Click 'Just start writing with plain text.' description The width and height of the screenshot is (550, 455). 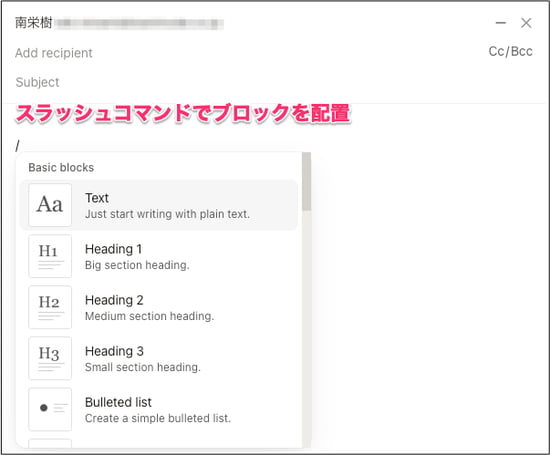(x=168, y=214)
